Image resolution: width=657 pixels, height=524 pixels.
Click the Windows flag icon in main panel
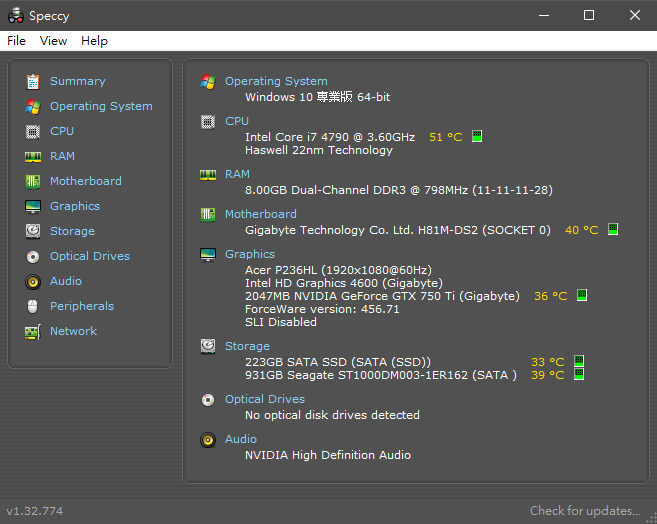(208, 82)
